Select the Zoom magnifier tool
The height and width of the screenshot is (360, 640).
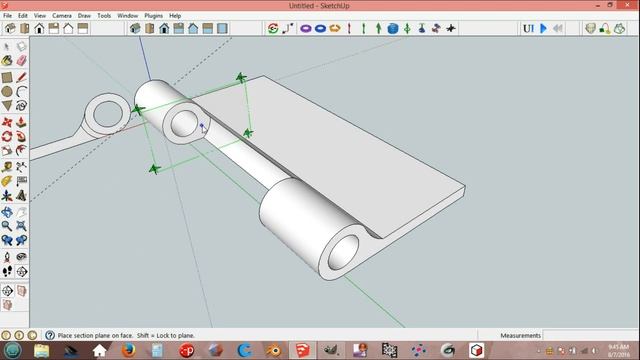click(x=7, y=226)
